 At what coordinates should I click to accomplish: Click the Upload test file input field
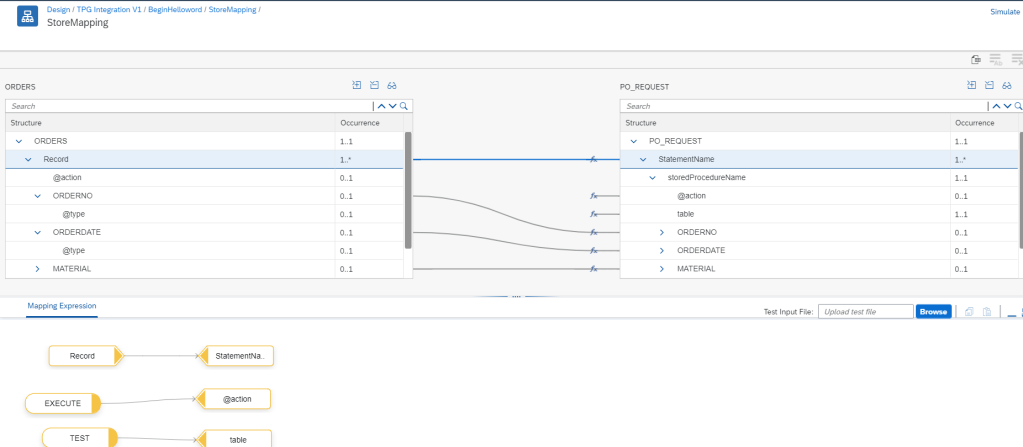(865, 312)
